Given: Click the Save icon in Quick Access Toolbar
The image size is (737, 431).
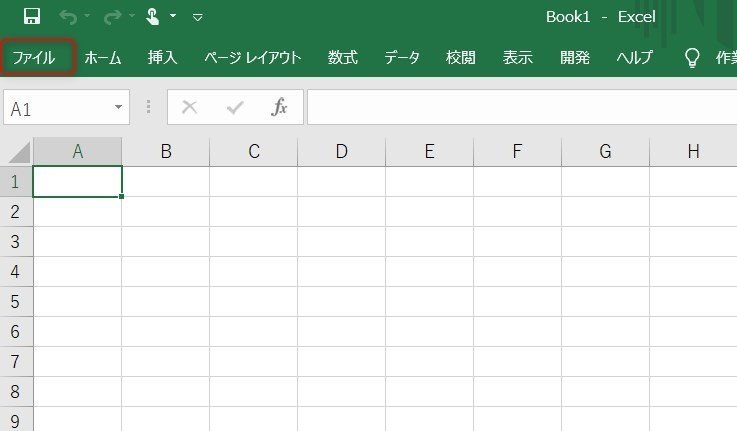Looking at the screenshot, I should tap(31, 17).
